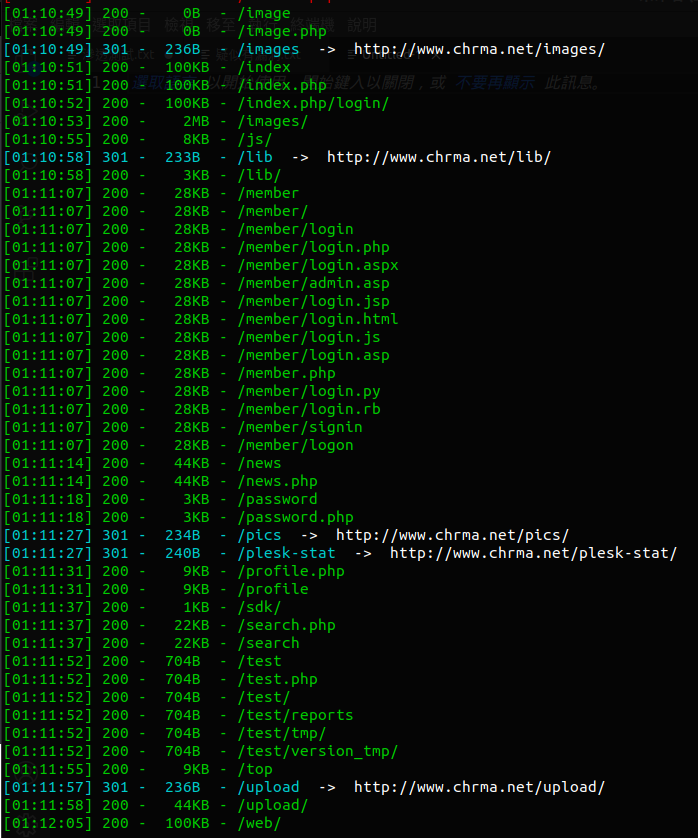Click the [01:11:58] timestamp
The height and width of the screenshot is (838, 698).
point(48,805)
